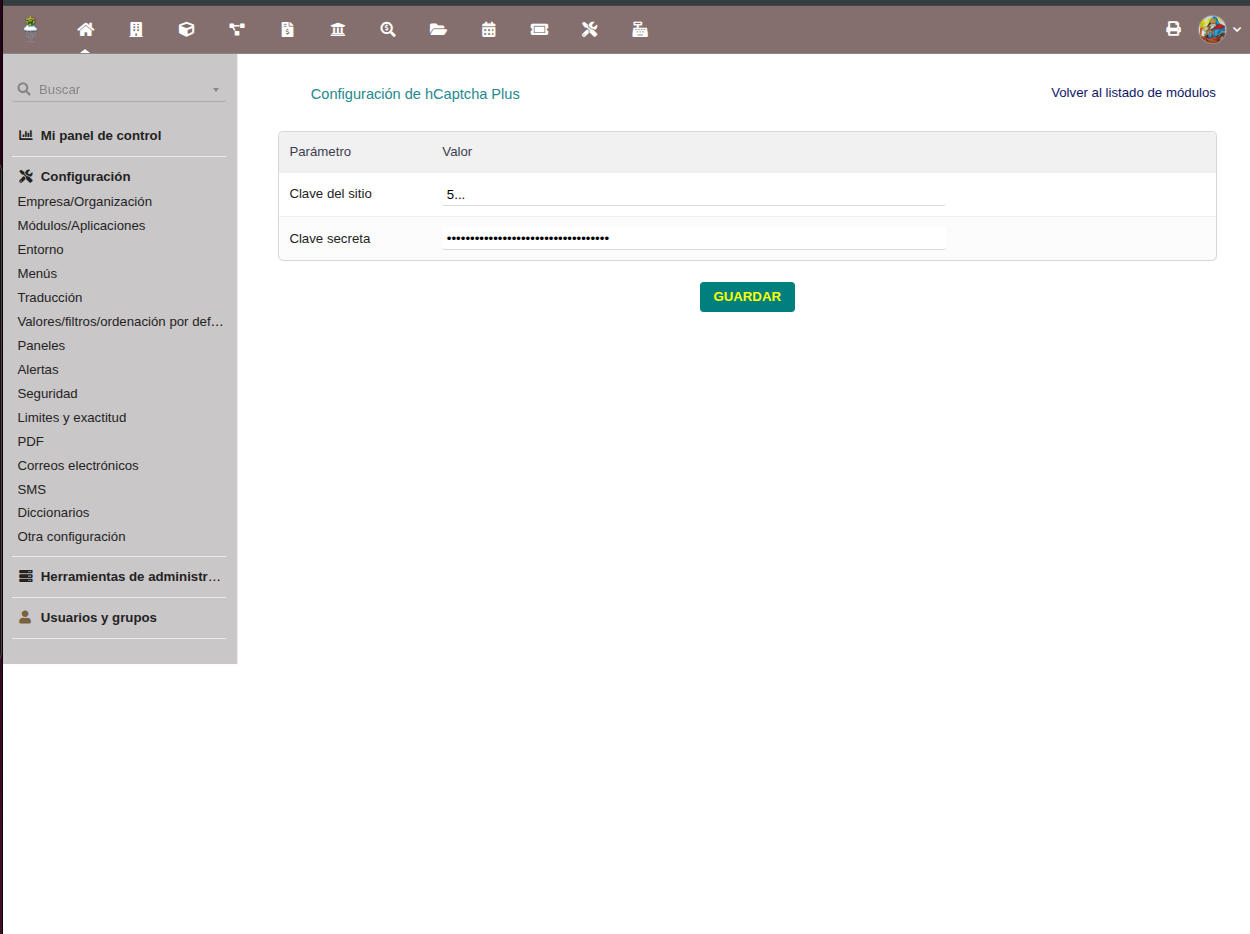Open Billing invoice document icon

(287, 29)
